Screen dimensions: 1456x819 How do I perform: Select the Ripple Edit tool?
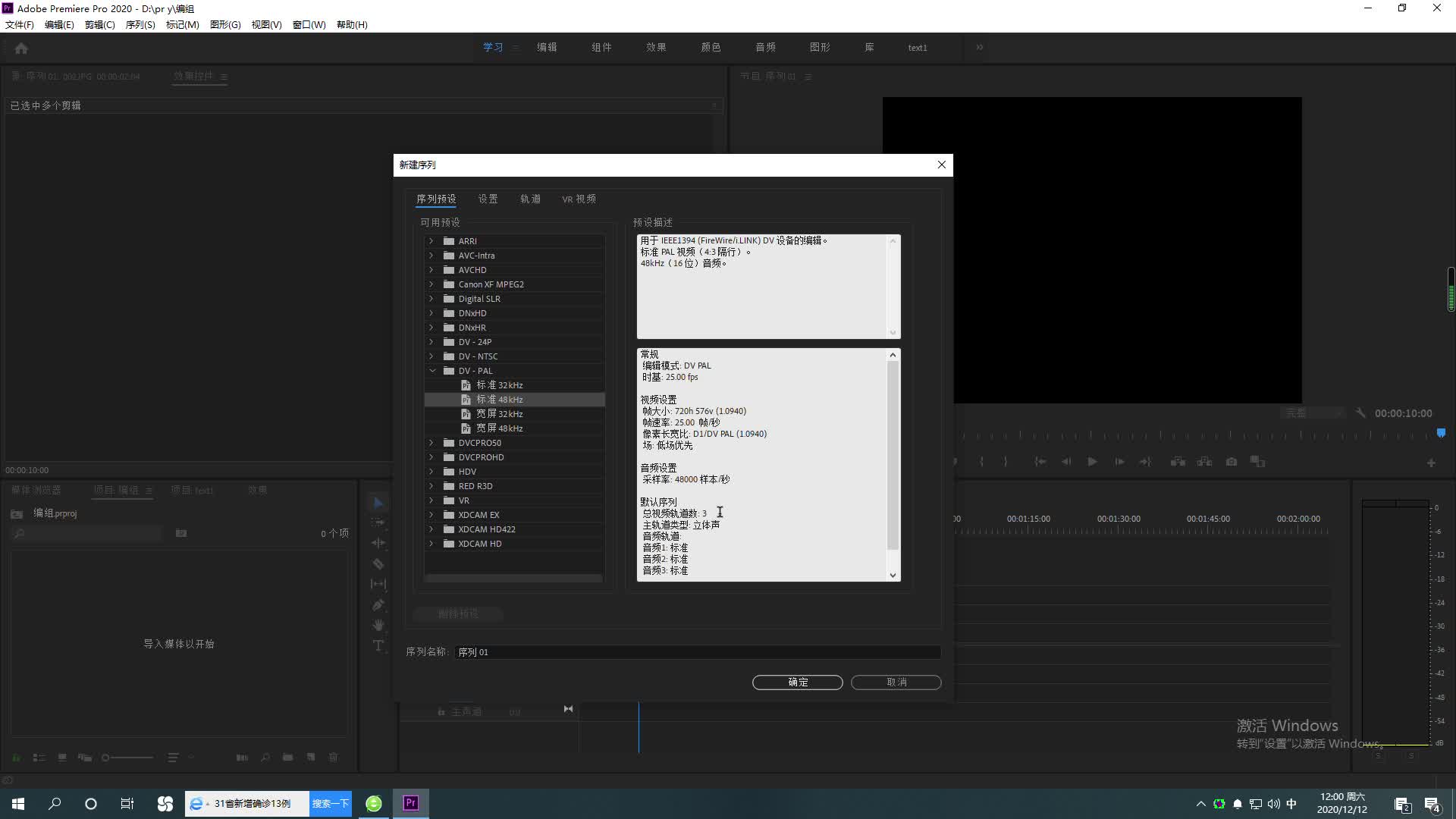[x=378, y=543]
